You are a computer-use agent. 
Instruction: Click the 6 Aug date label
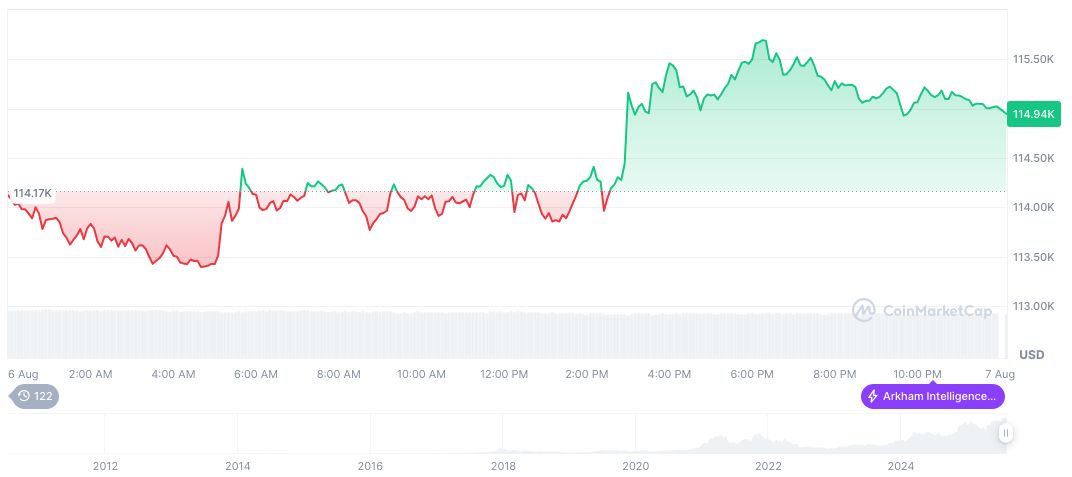[22, 374]
